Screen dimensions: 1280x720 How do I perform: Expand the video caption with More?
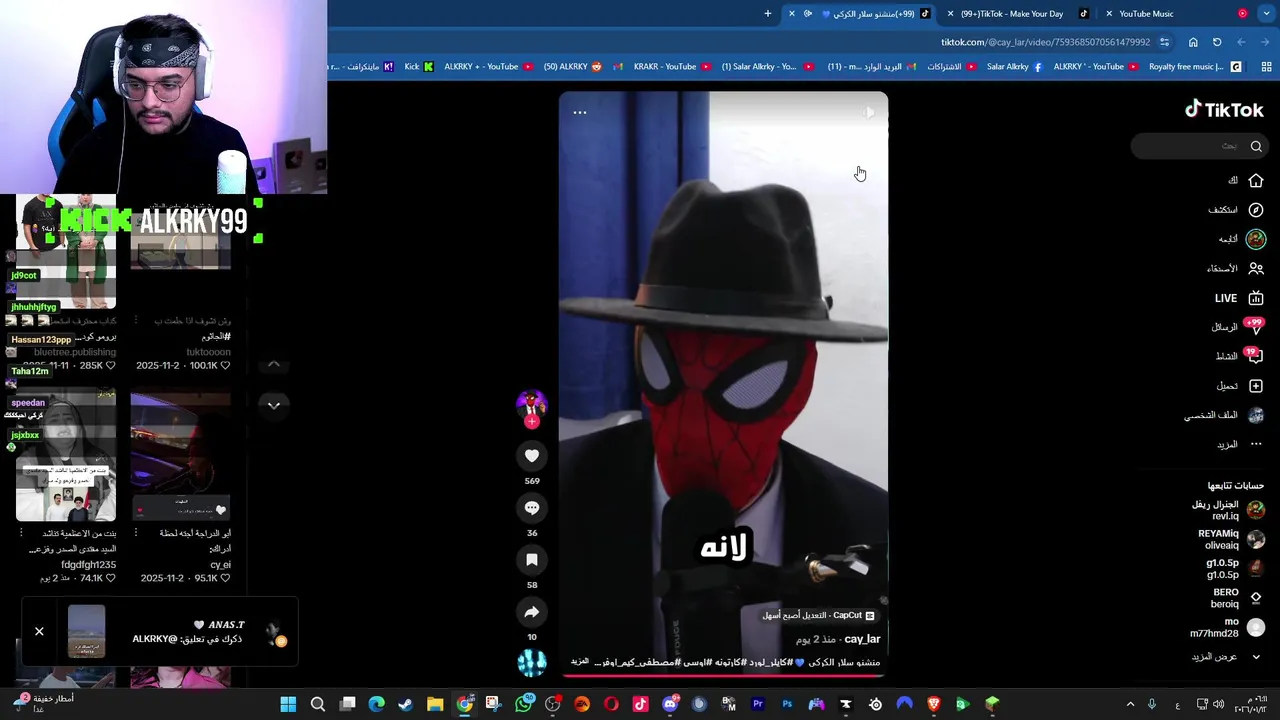[580, 662]
